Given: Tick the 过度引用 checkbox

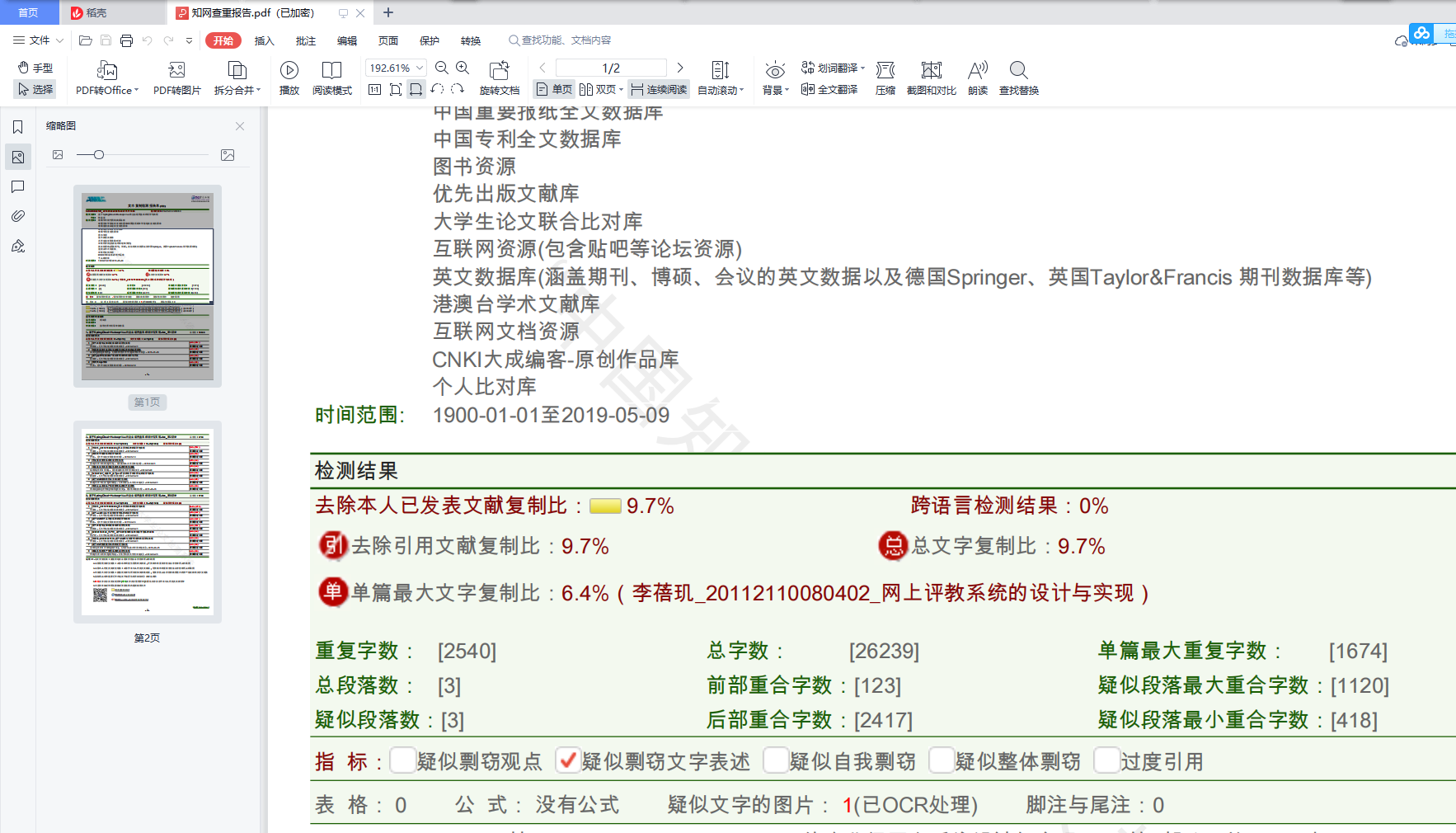Looking at the screenshot, I should (1106, 760).
